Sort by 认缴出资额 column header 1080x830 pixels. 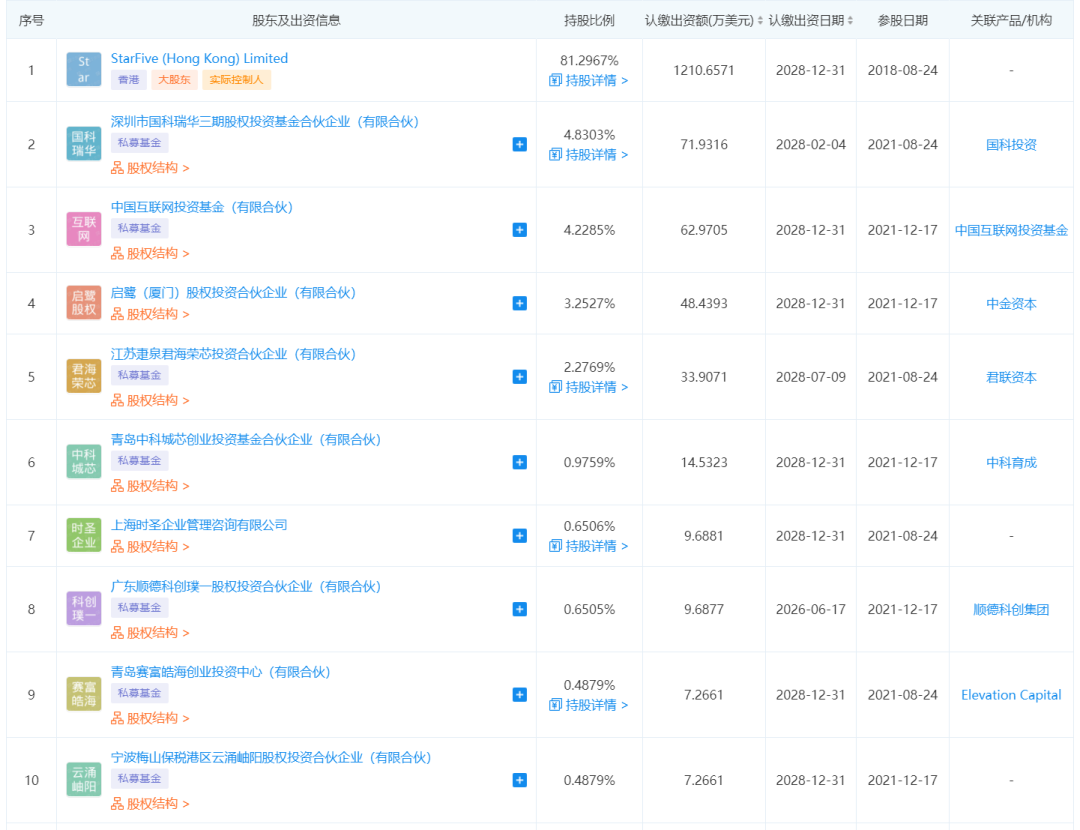coord(703,20)
